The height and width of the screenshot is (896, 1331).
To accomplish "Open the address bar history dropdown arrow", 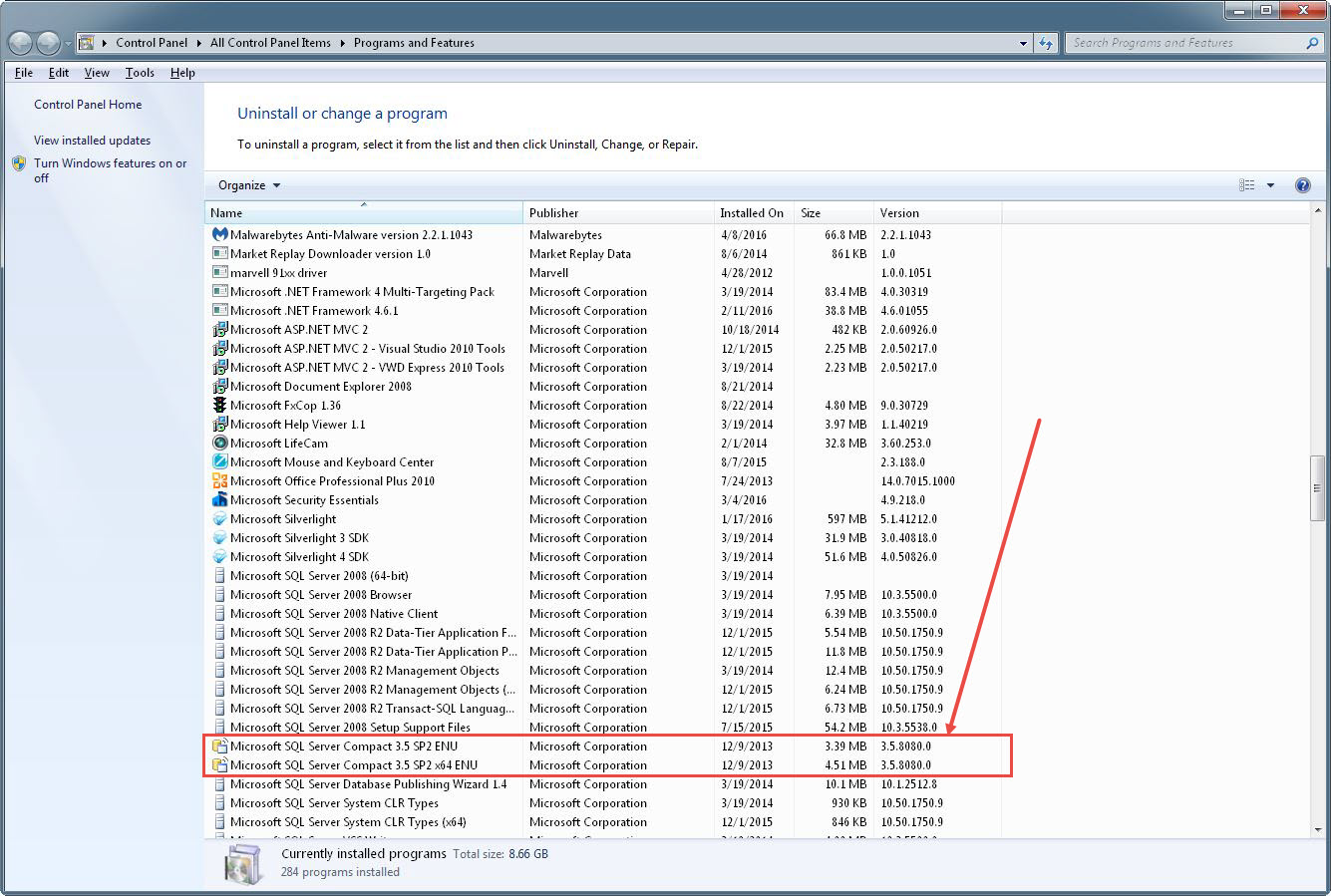I will pos(1023,43).
